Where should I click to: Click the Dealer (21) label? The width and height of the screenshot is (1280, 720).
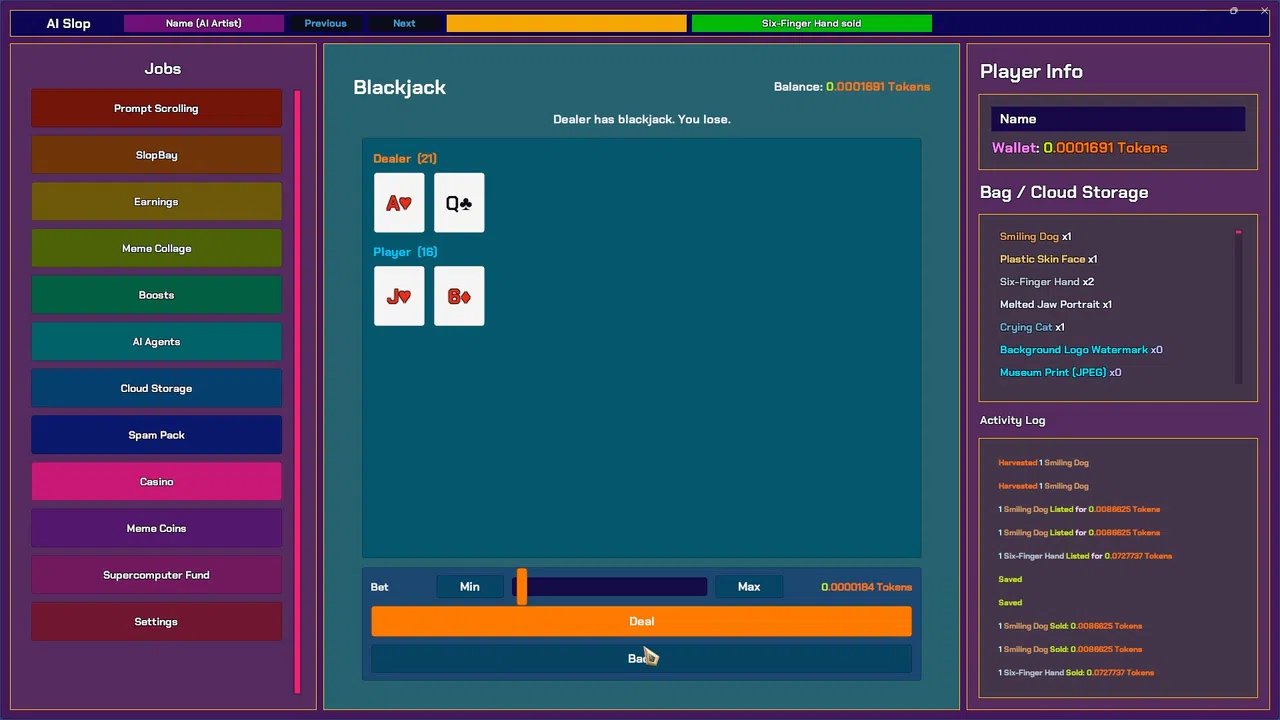click(405, 159)
